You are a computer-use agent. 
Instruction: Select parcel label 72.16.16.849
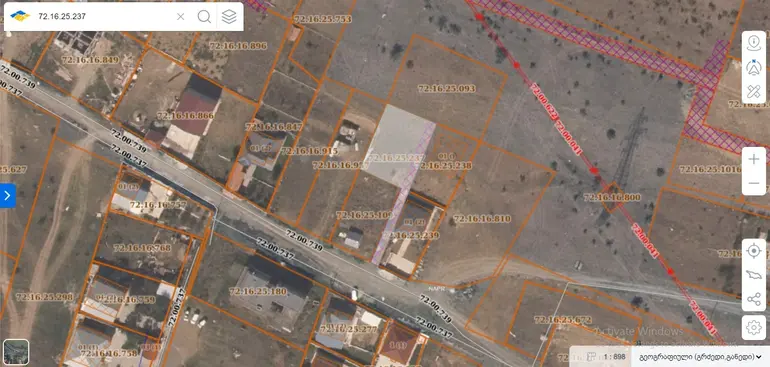tap(90, 60)
